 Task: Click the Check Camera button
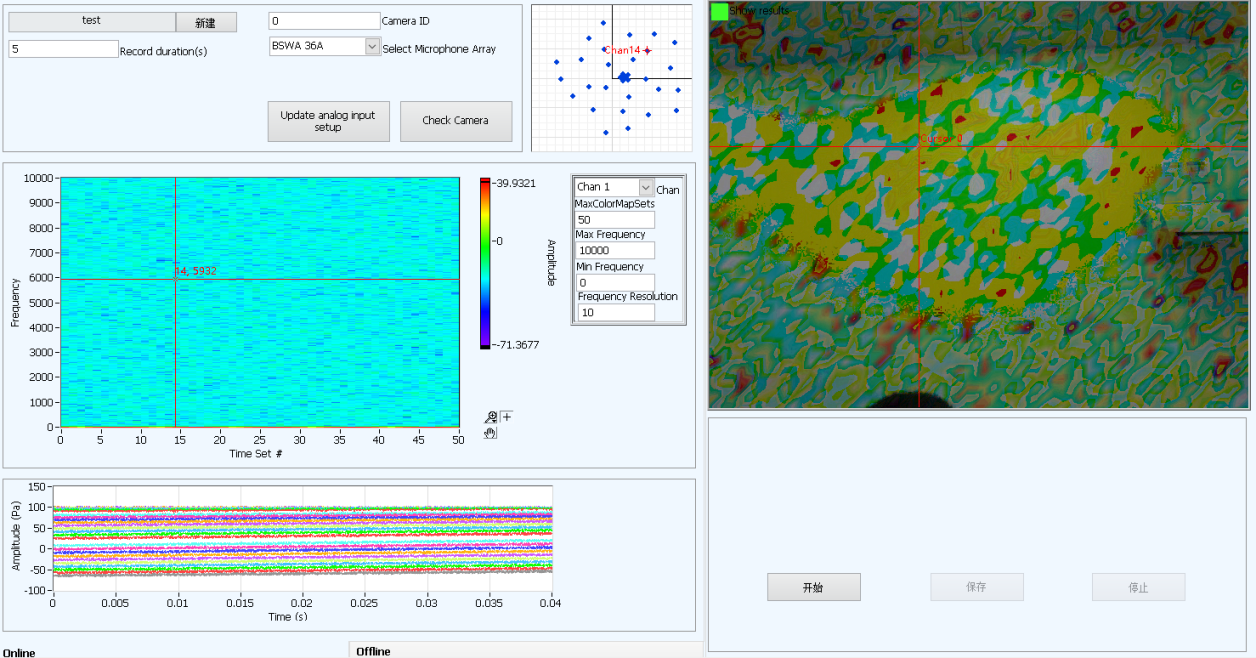click(455, 121)
